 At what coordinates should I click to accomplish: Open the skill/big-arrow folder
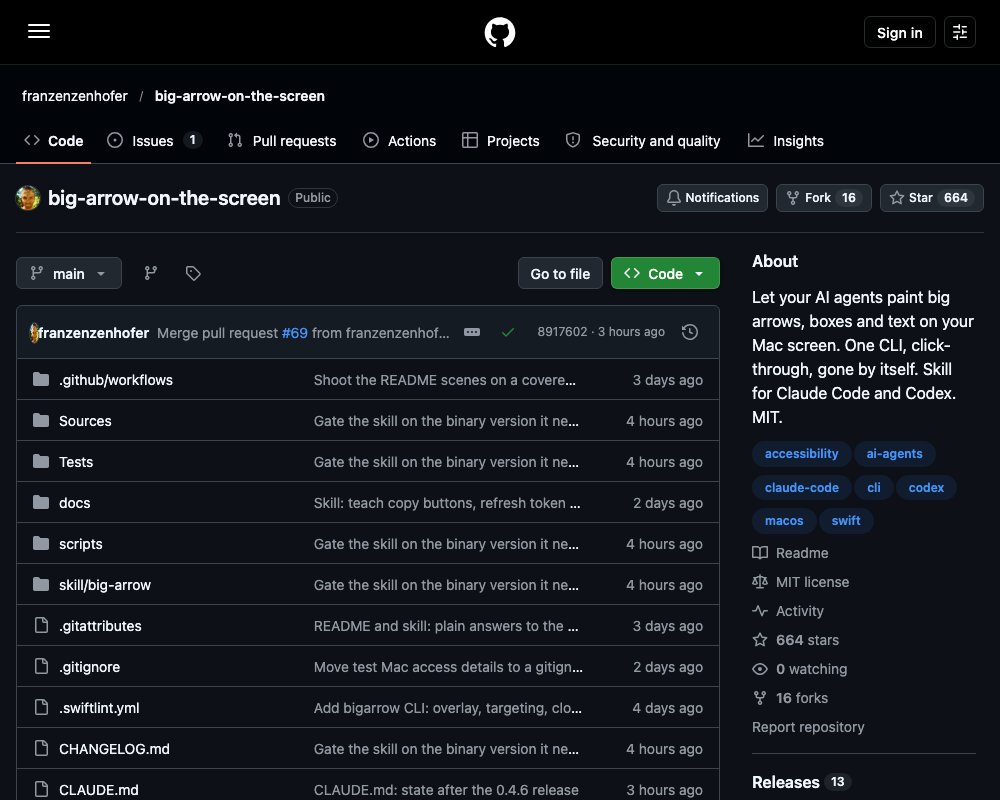tap(105, 584)
